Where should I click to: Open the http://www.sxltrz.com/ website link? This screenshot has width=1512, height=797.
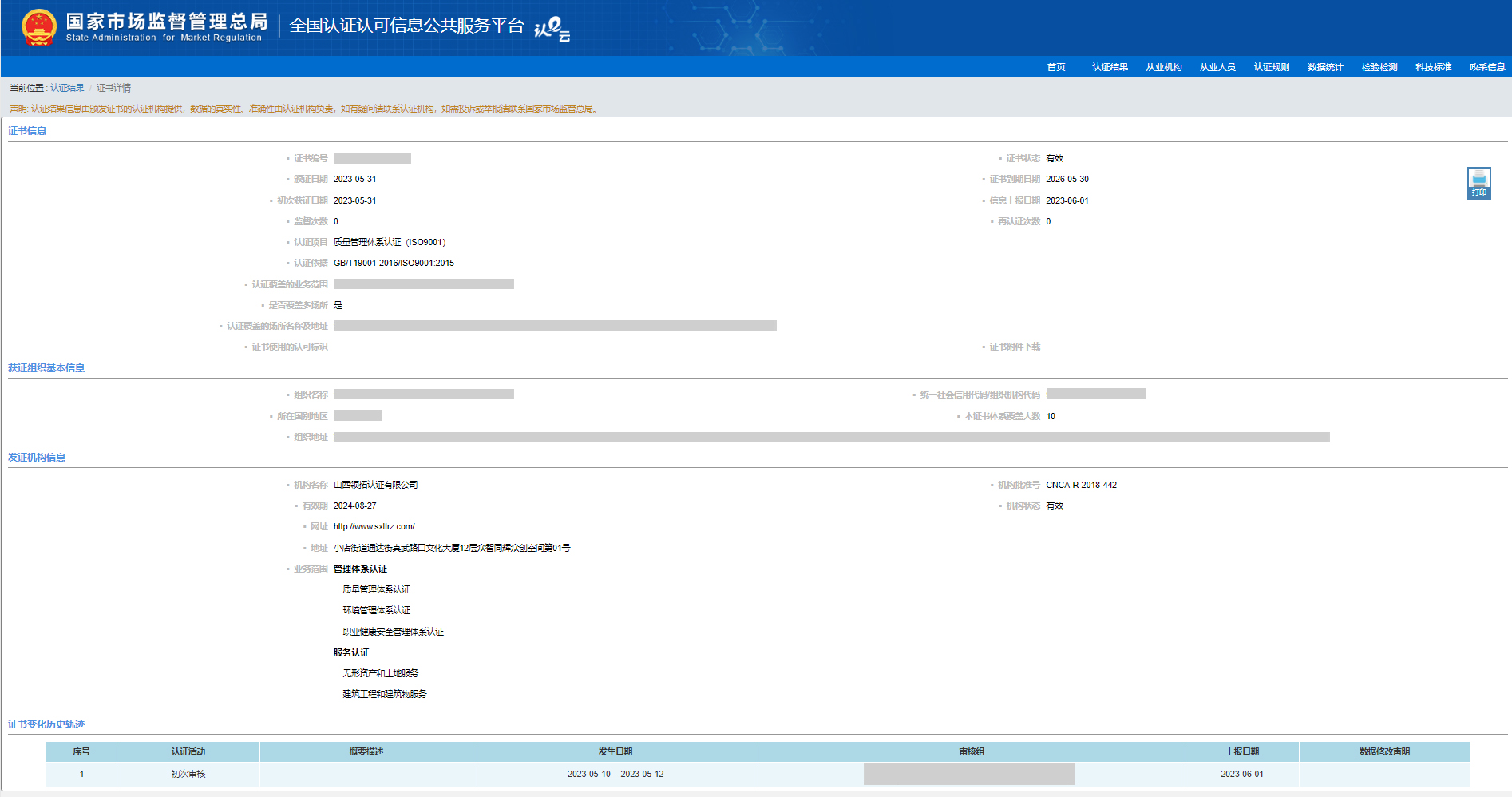coord(374,526)
